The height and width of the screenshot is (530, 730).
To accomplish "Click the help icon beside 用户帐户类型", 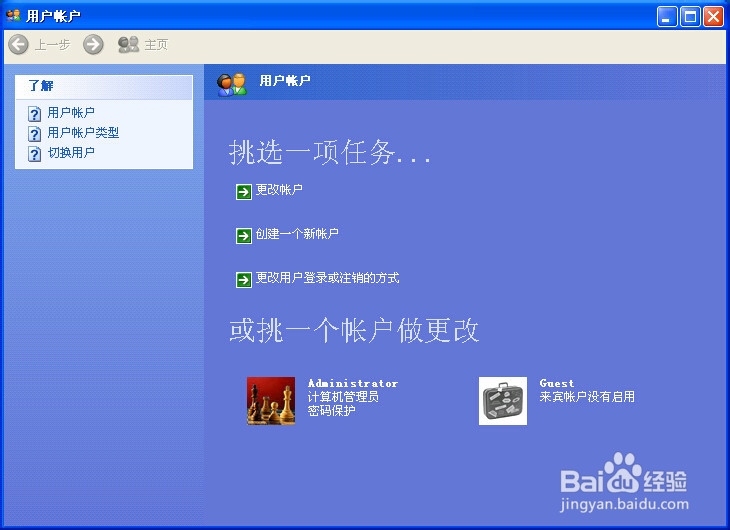I will 34,134.
